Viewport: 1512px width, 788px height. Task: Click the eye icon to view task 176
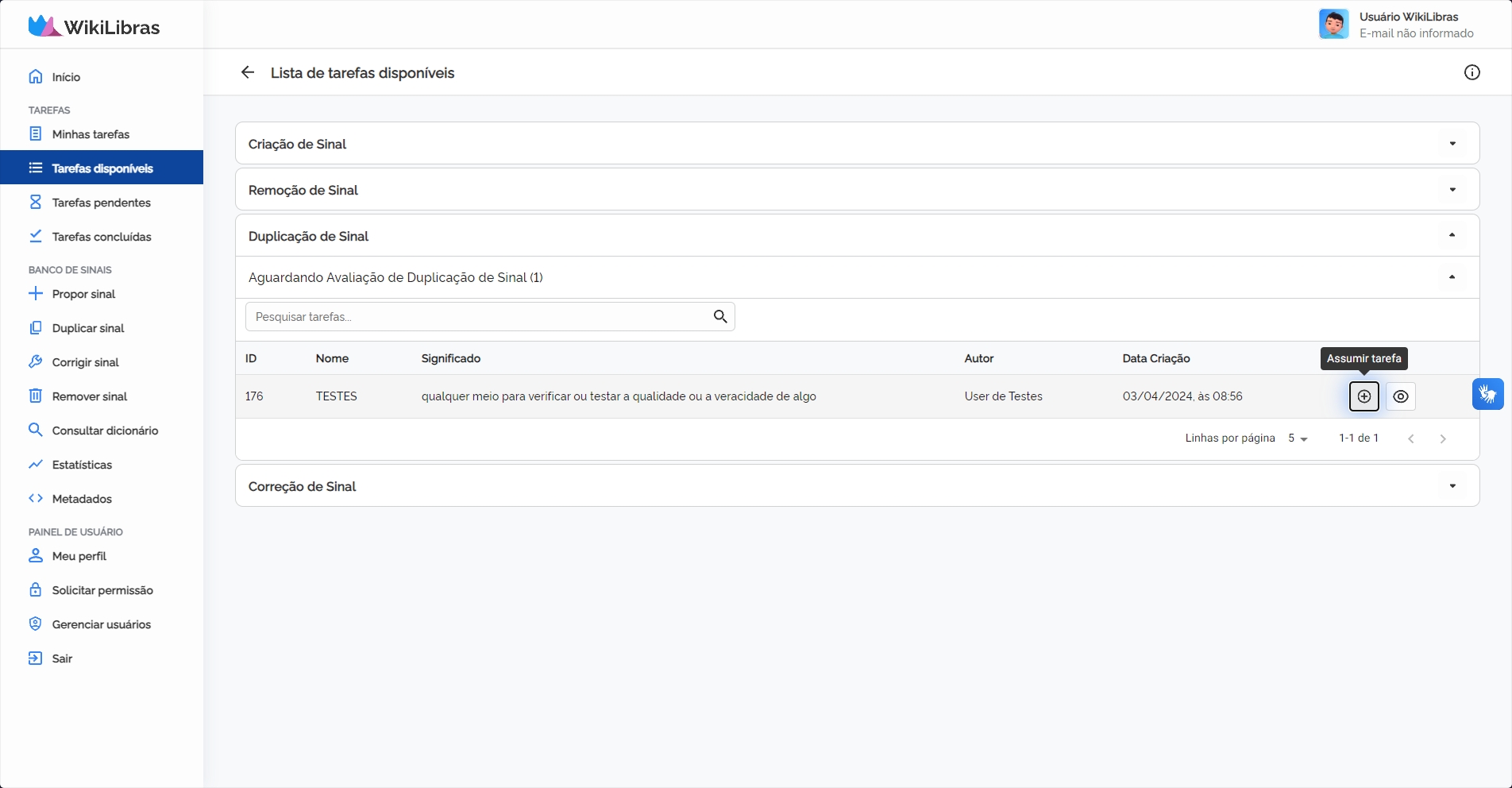click(1401, 396)
